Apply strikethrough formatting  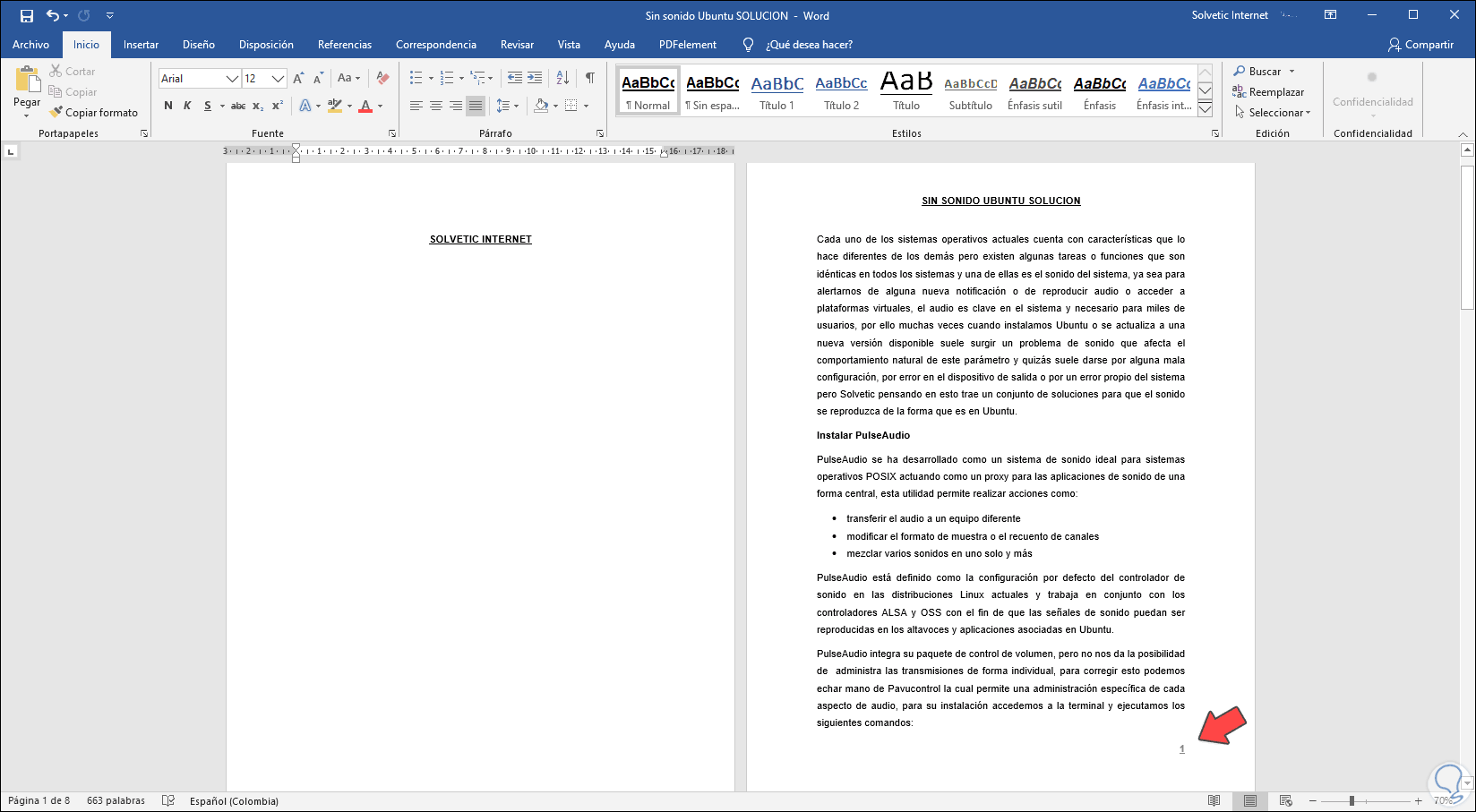tap(237, 106)
